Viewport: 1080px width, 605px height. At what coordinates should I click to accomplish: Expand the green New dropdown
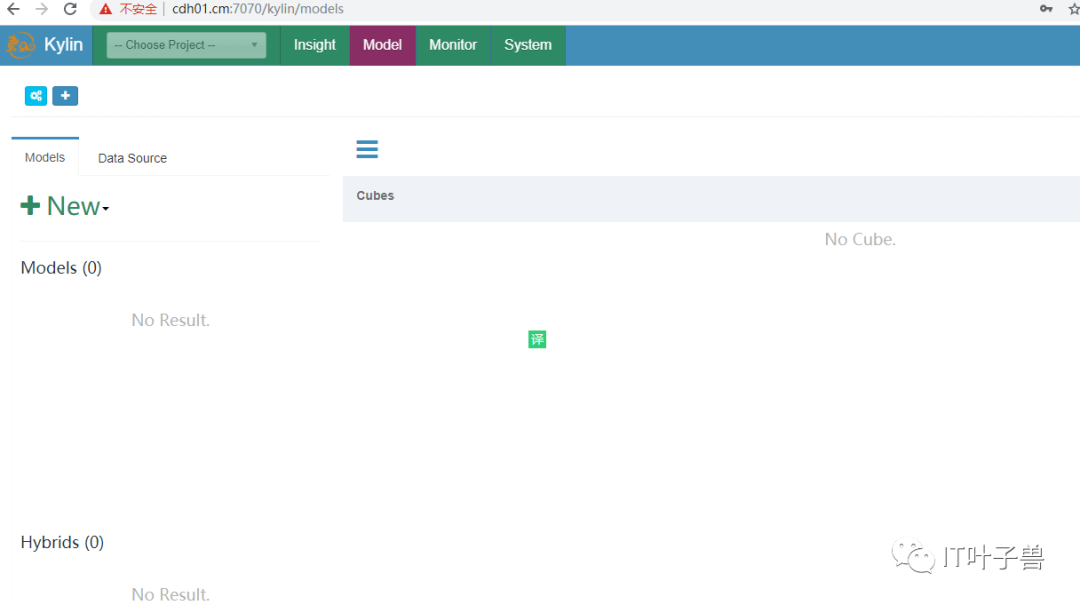point(65,206)
